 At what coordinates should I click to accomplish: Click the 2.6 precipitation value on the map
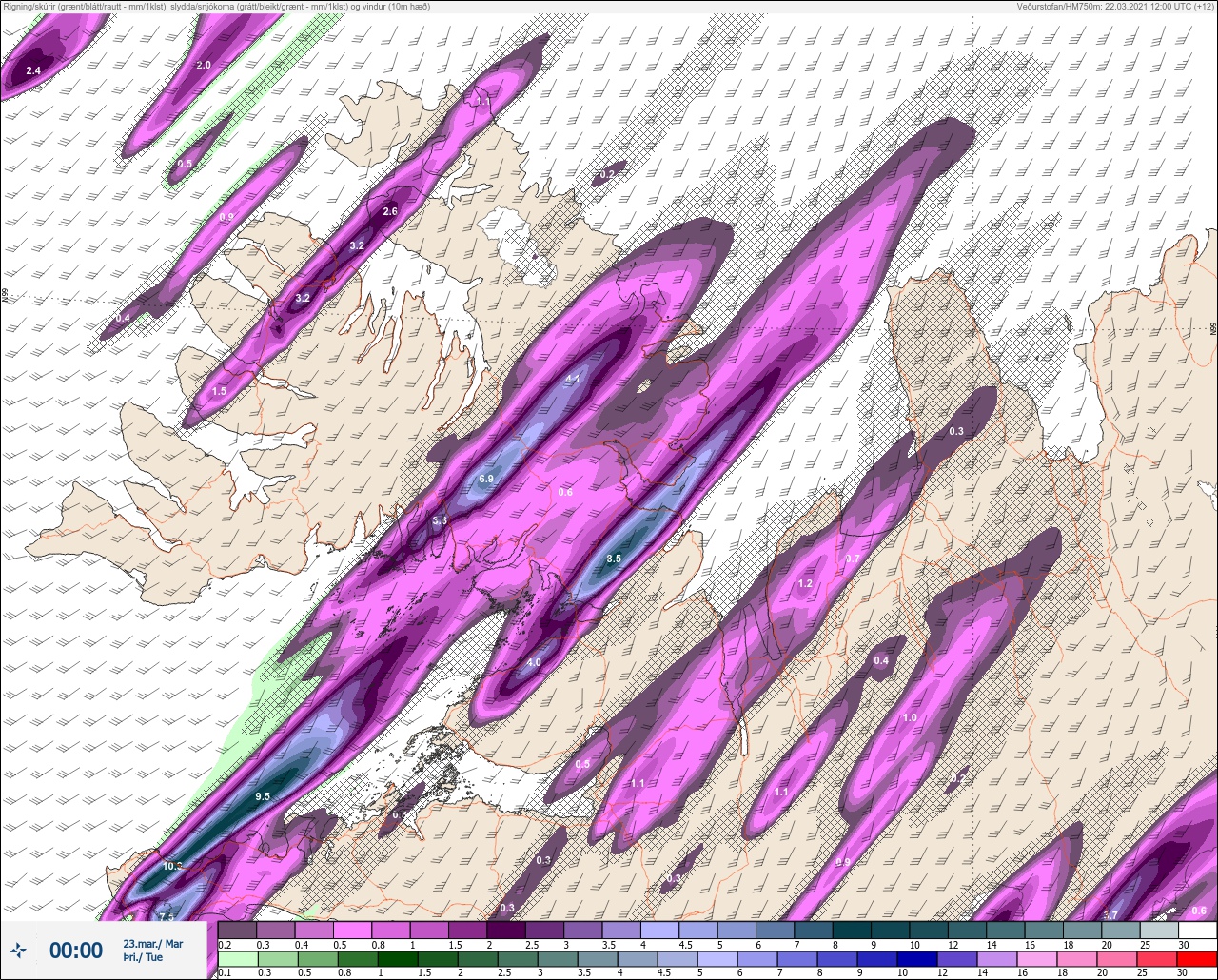point(389,211)
